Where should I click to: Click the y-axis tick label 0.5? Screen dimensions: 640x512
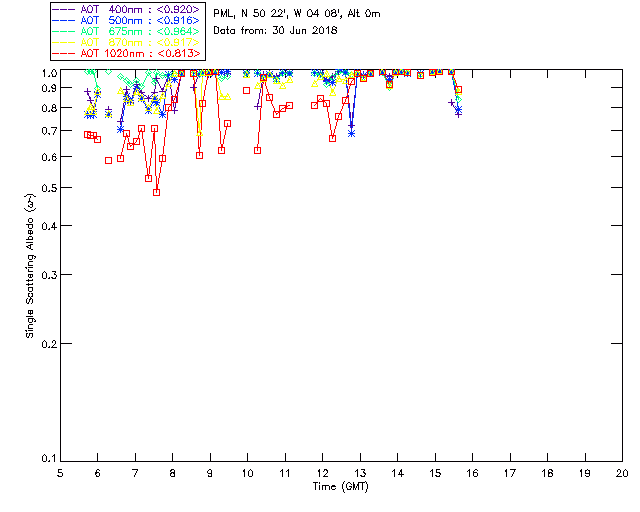tap(46, 188)
